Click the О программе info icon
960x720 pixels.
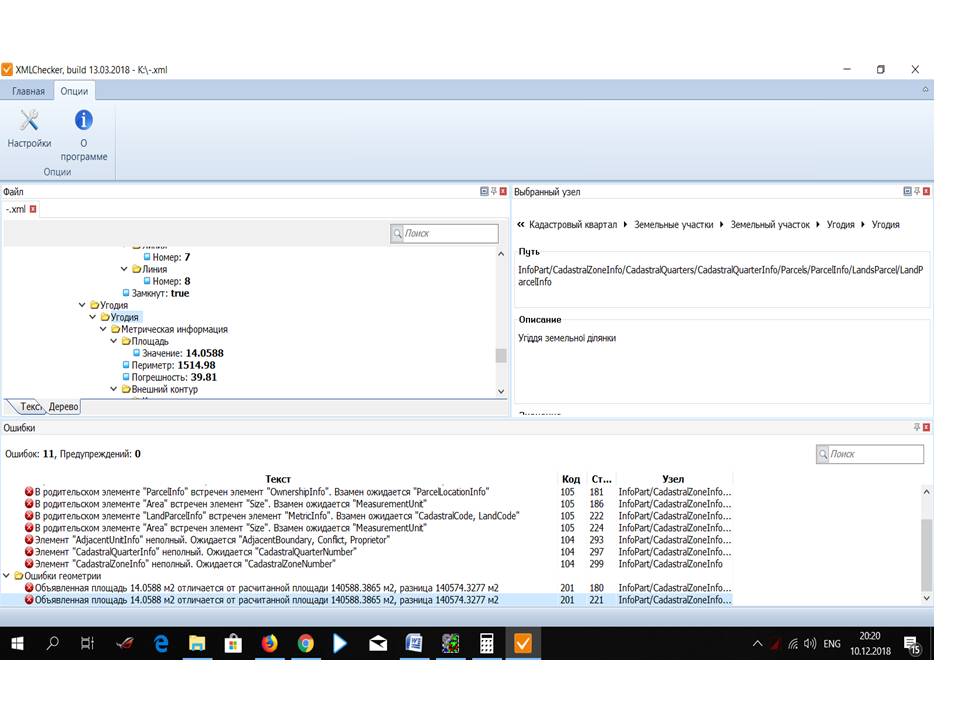84,121
